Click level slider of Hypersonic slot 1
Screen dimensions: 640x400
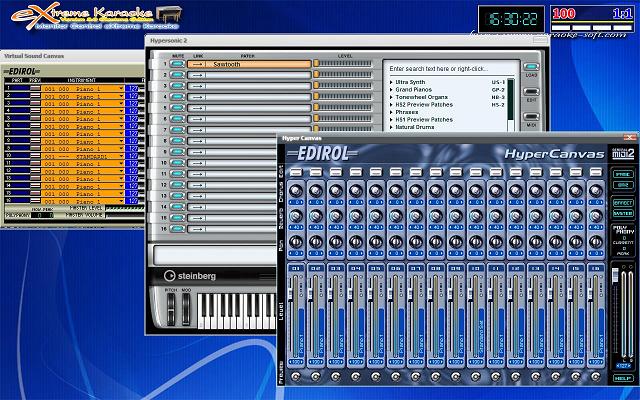[343, 64]
